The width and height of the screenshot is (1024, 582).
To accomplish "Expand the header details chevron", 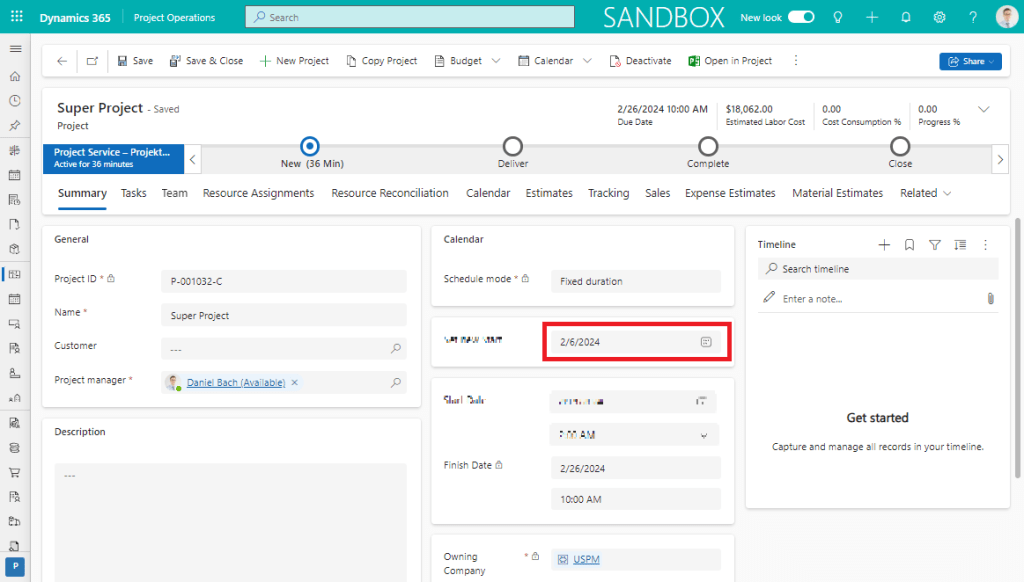I will coord(983,109).
